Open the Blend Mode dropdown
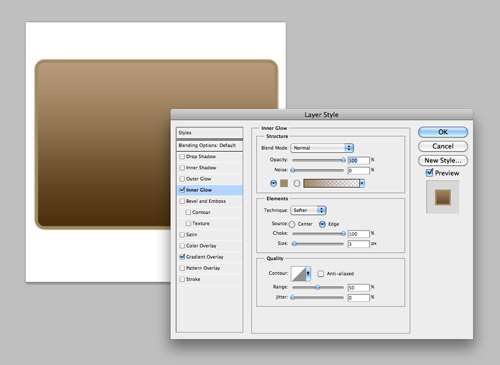 click(x=322, y=148)
